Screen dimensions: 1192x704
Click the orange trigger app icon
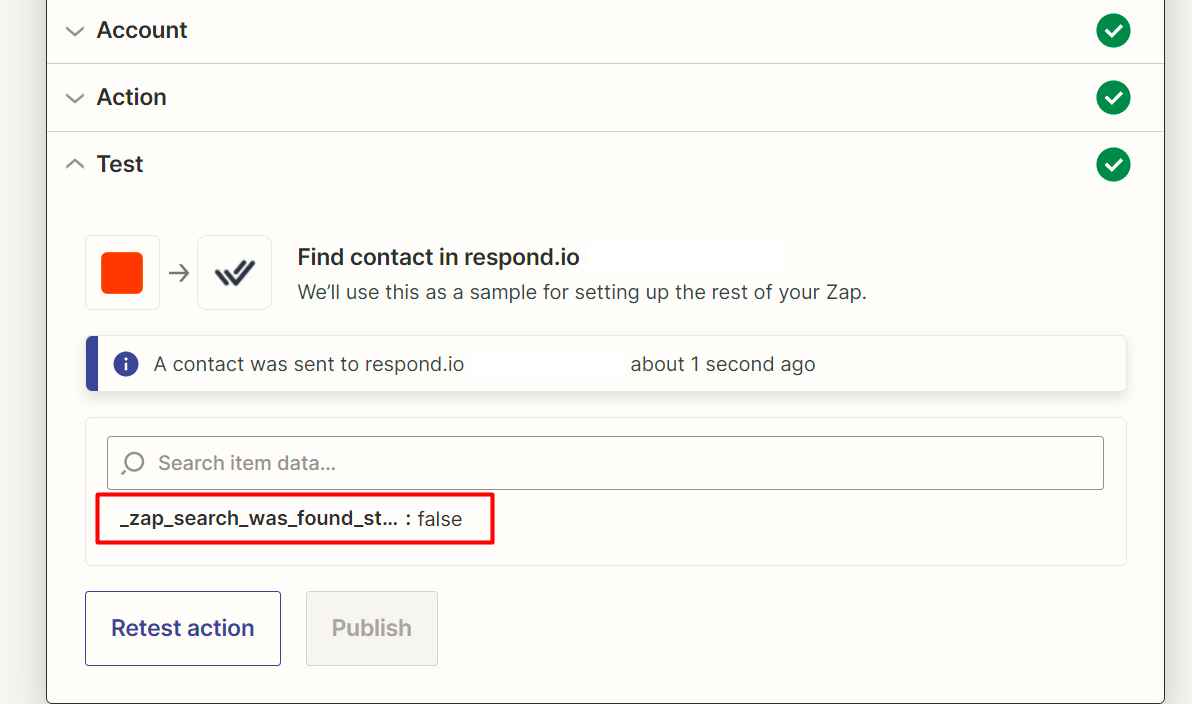click(122, 273)
